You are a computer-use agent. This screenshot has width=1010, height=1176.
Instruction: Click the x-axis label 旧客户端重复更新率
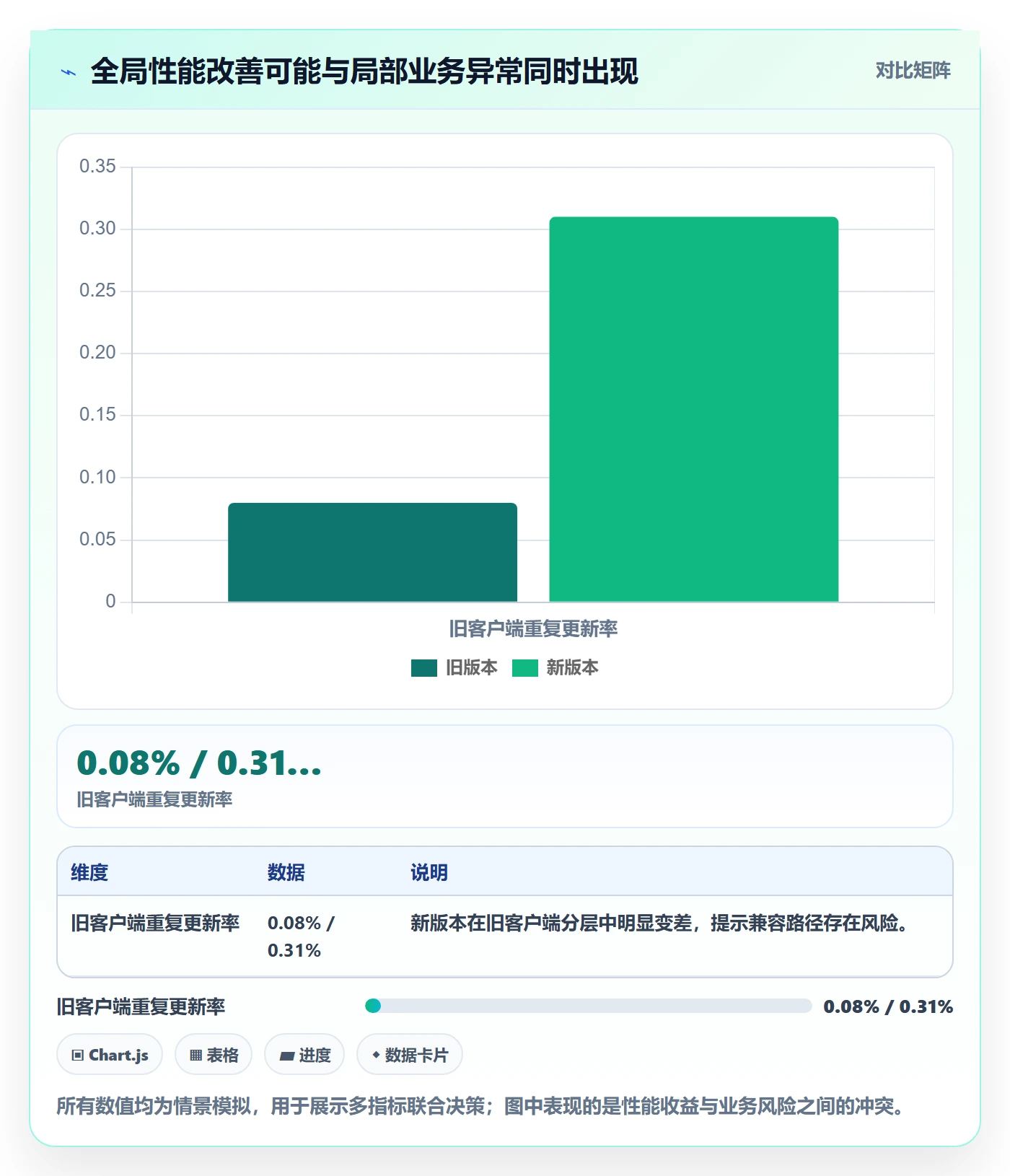tap(533, 628)
